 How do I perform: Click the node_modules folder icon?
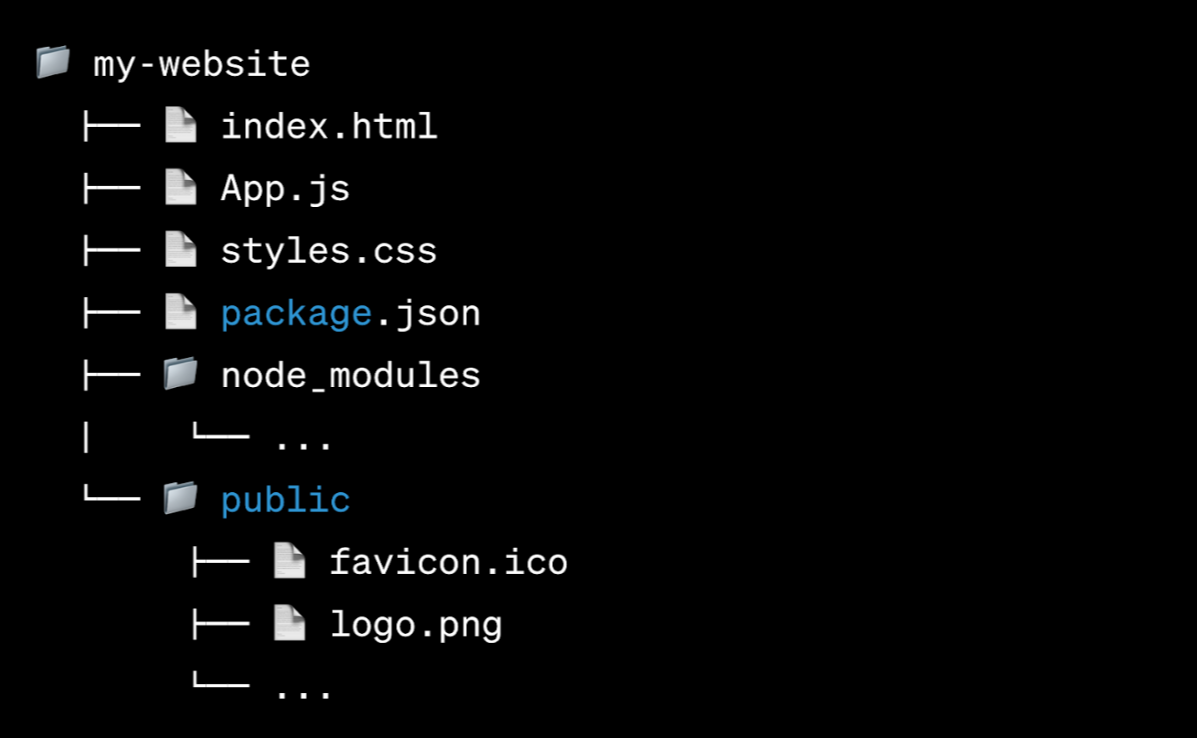[x=180, y=374]
